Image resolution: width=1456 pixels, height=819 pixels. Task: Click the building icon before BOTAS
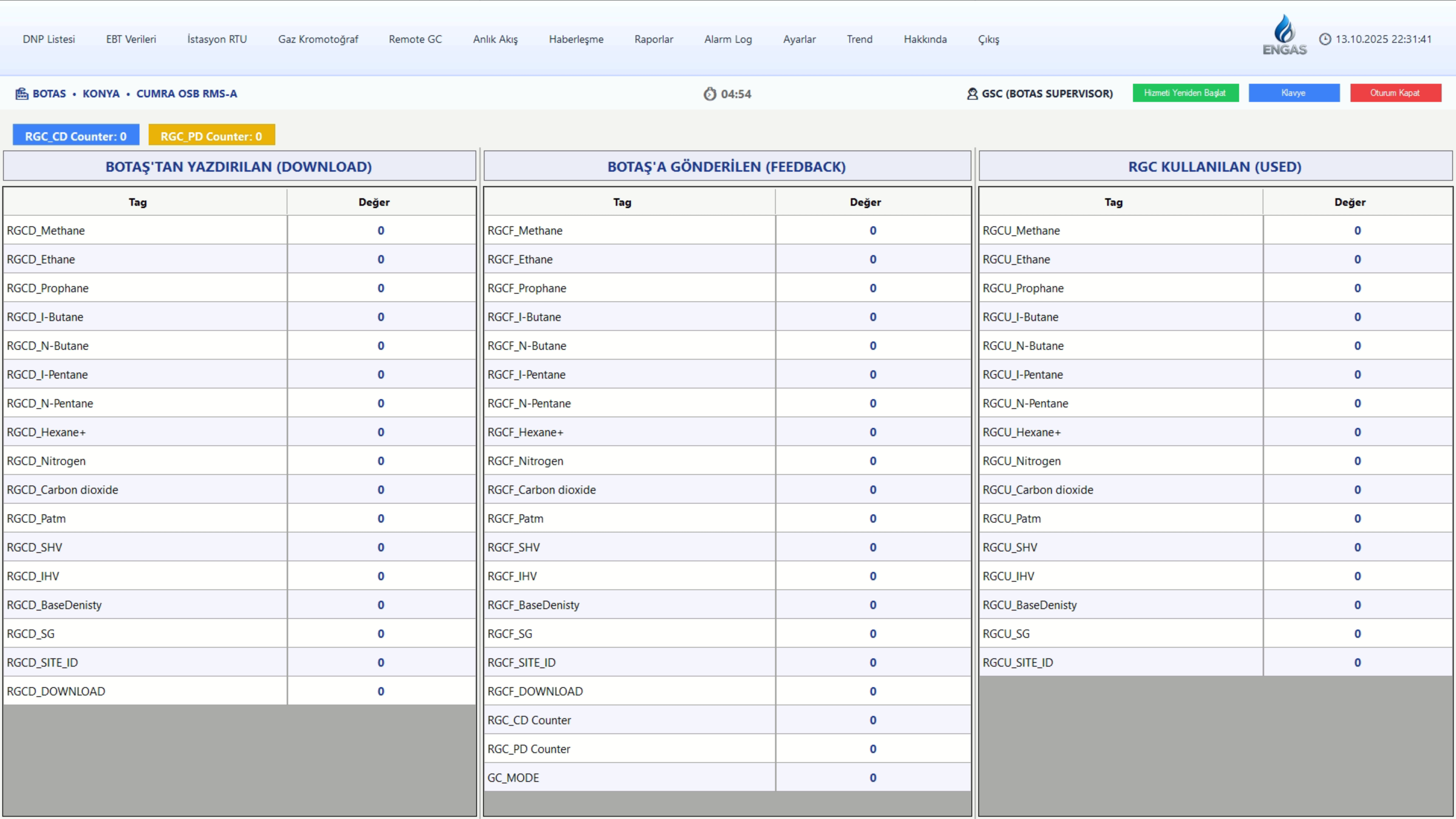[x=22, y=94]
